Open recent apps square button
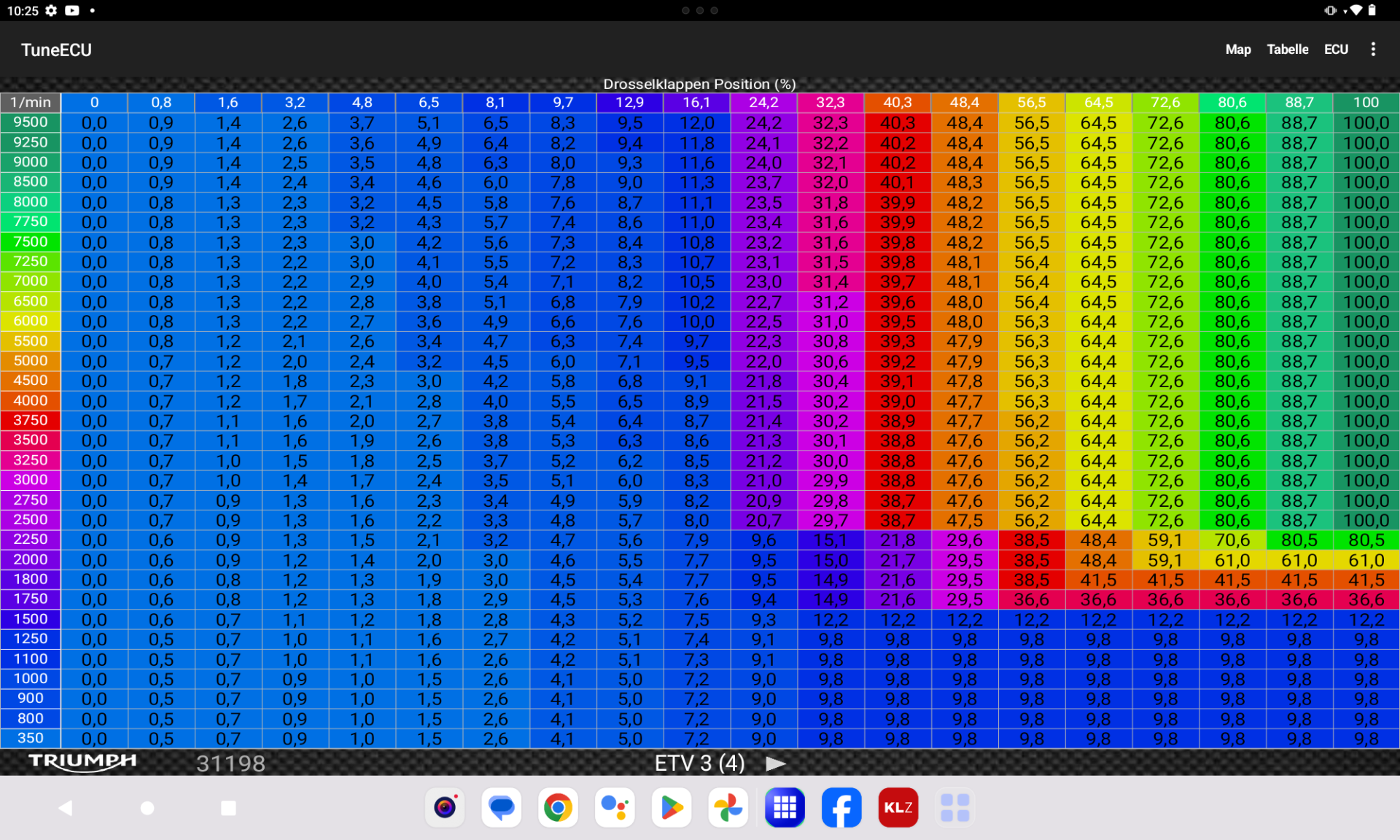The width and height of the screenshot is (1400, 840). (228, 808)
